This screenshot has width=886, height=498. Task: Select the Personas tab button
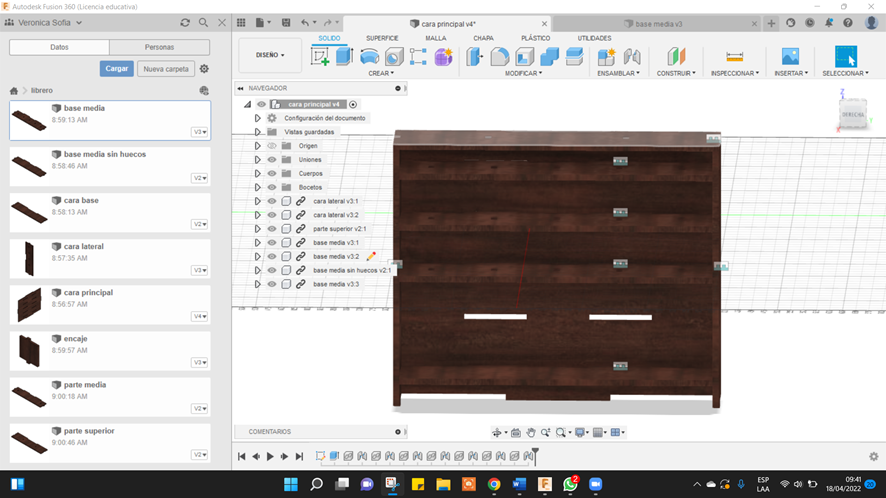(159, 47)
